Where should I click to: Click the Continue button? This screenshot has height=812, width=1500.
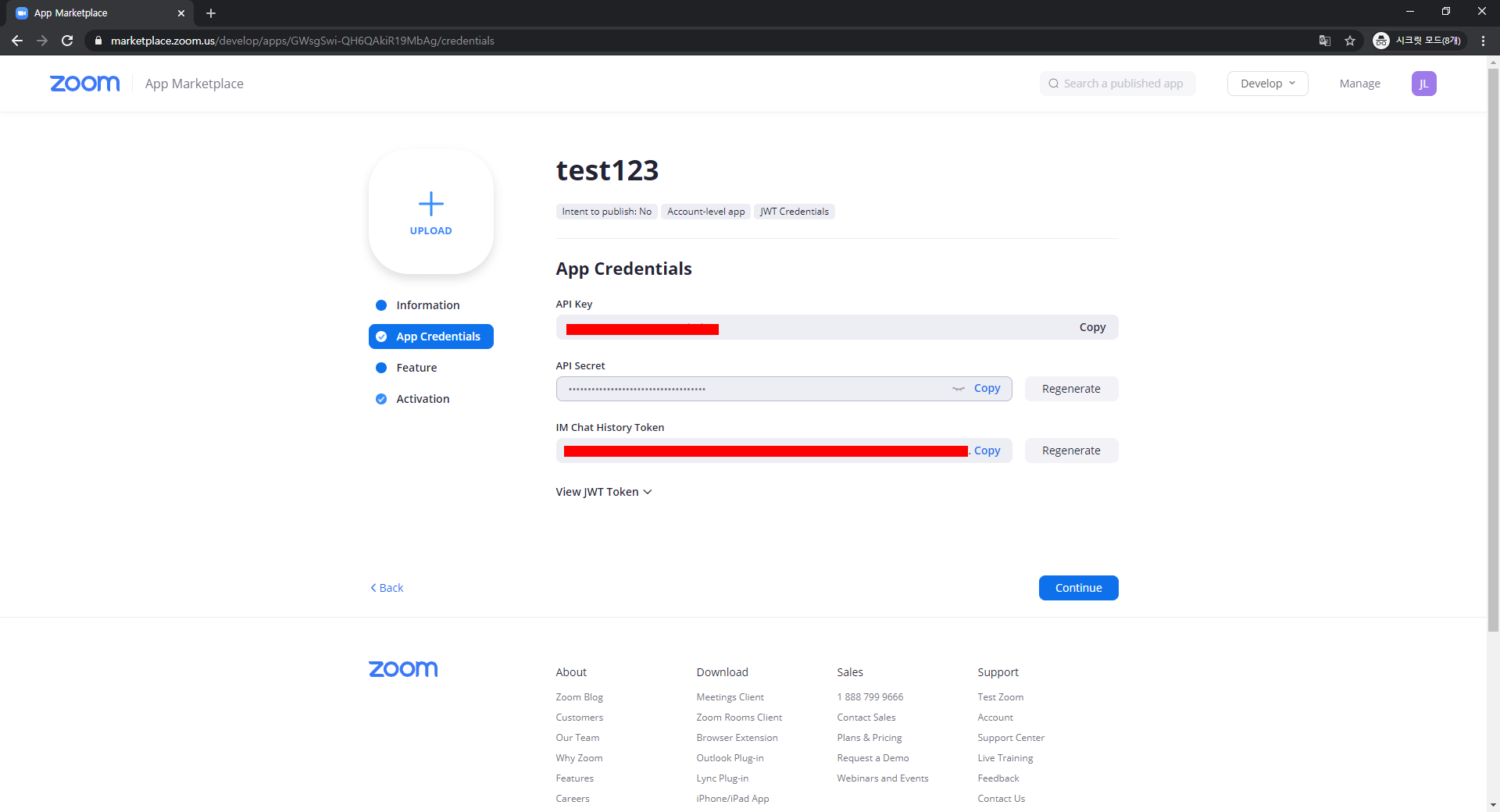pyautogui.click(x=1078, y=588)
